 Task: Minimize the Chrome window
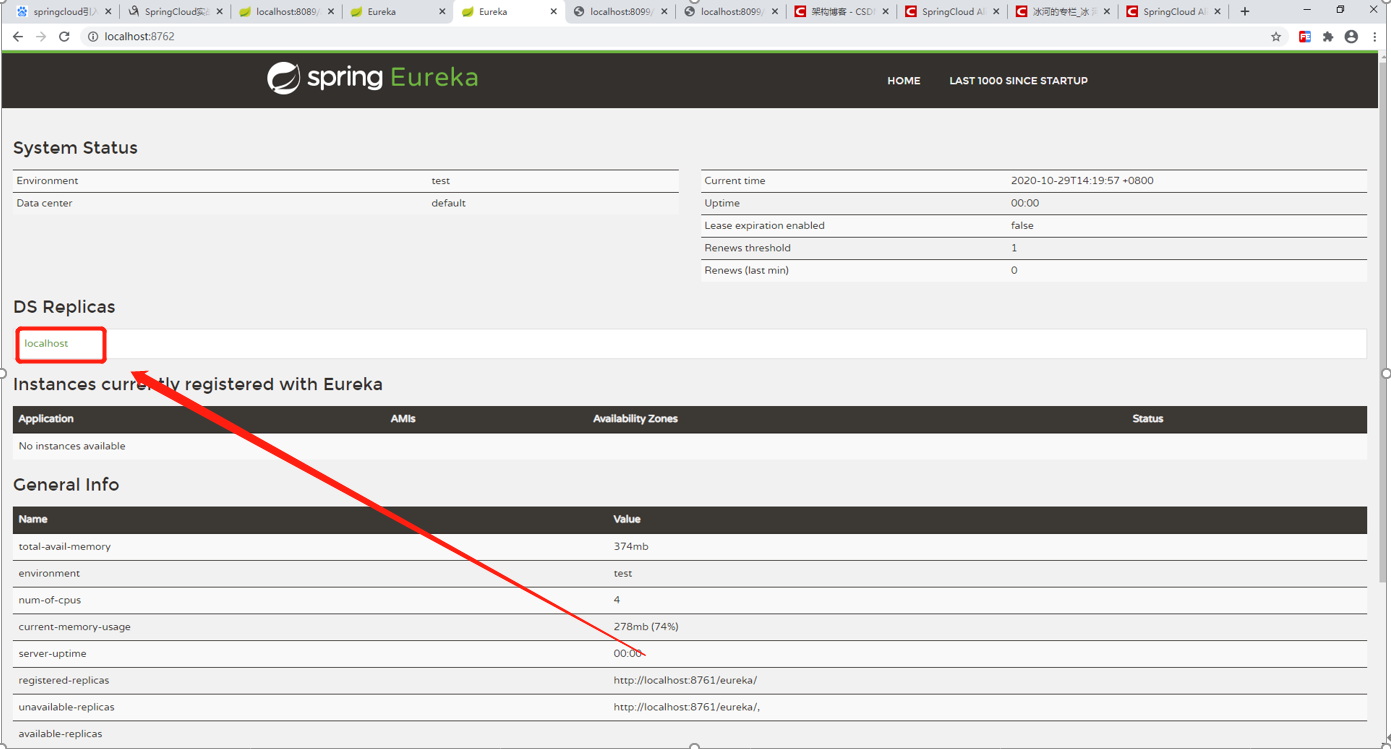[1307, 10]
